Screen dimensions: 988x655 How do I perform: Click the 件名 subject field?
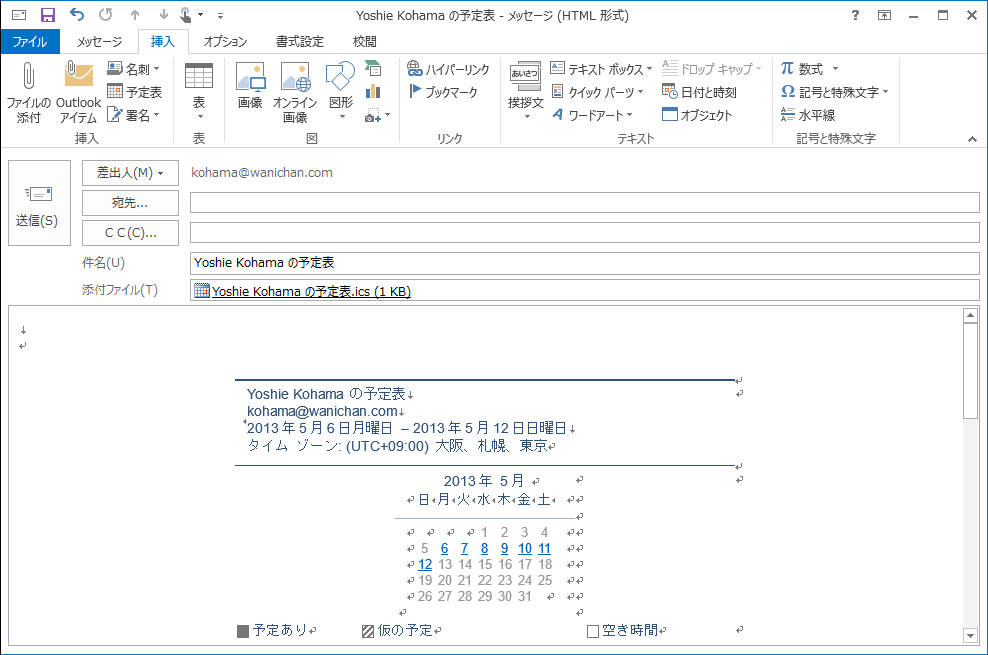[x=585, y=263]
